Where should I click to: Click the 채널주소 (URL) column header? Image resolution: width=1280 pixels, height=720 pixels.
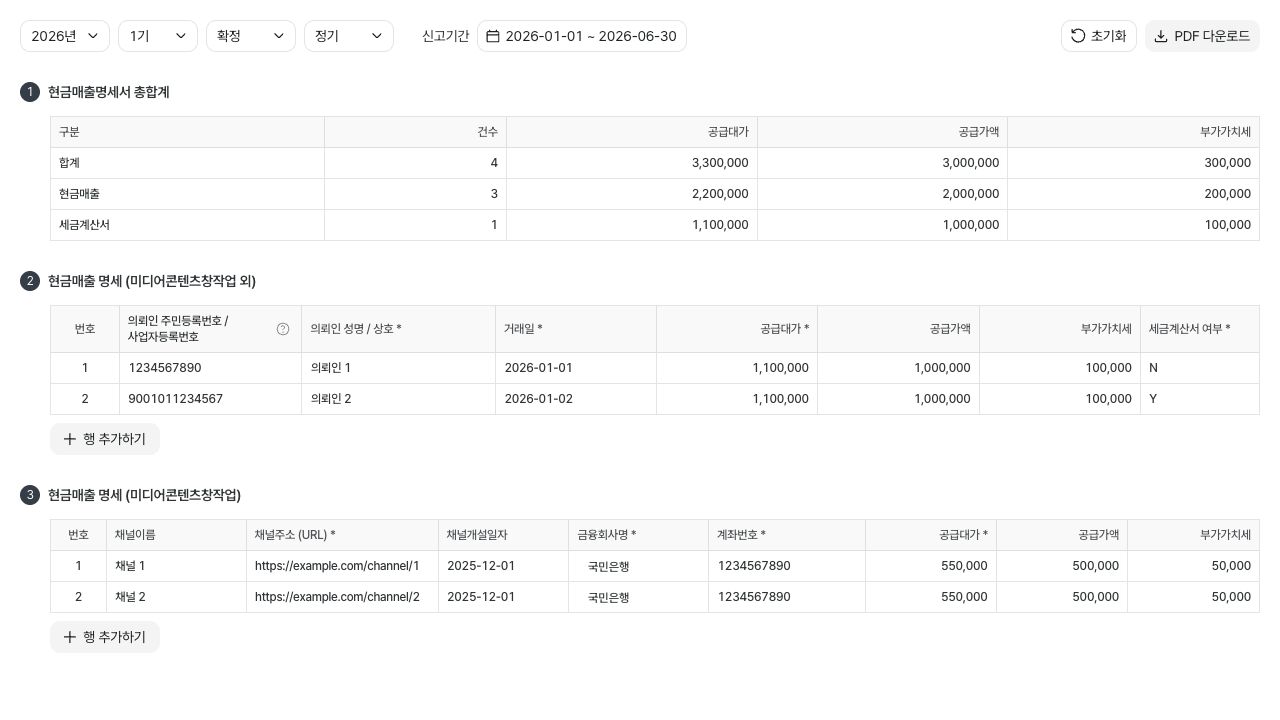pos(342,535)
